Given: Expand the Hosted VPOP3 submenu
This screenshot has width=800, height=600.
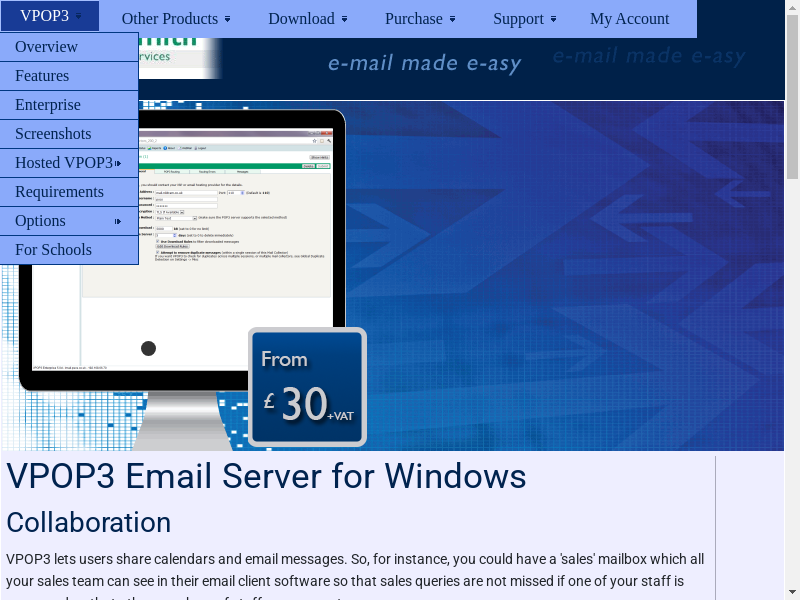Looking at the screenshot, I should (x=69, y=163).
